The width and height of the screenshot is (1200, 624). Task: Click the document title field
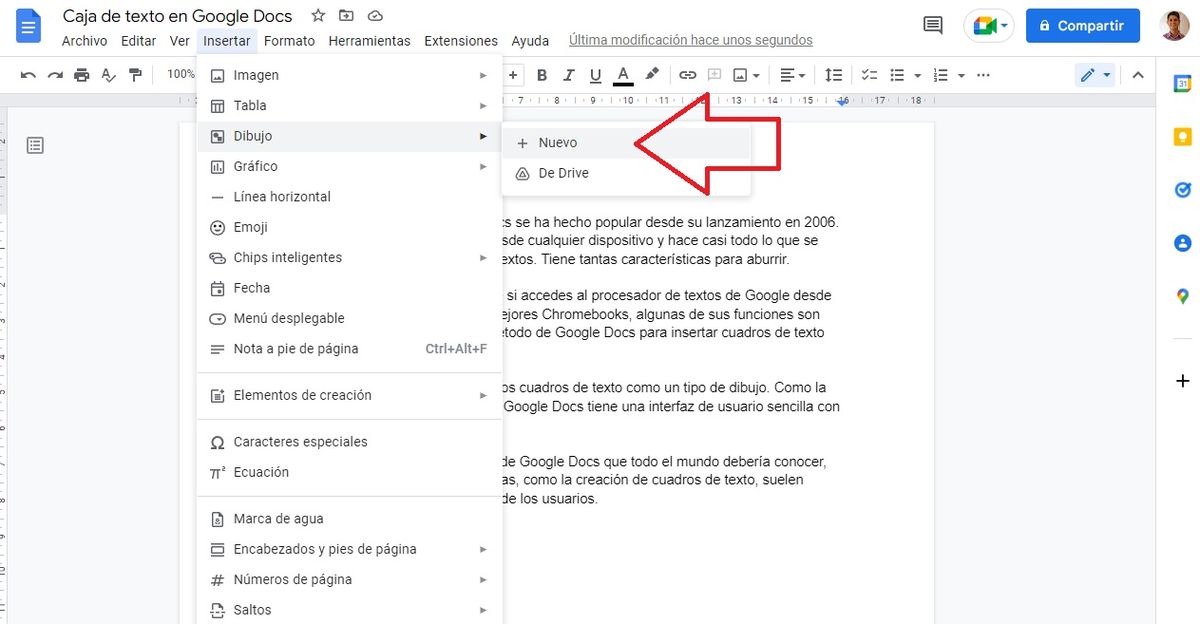point(178,16)
